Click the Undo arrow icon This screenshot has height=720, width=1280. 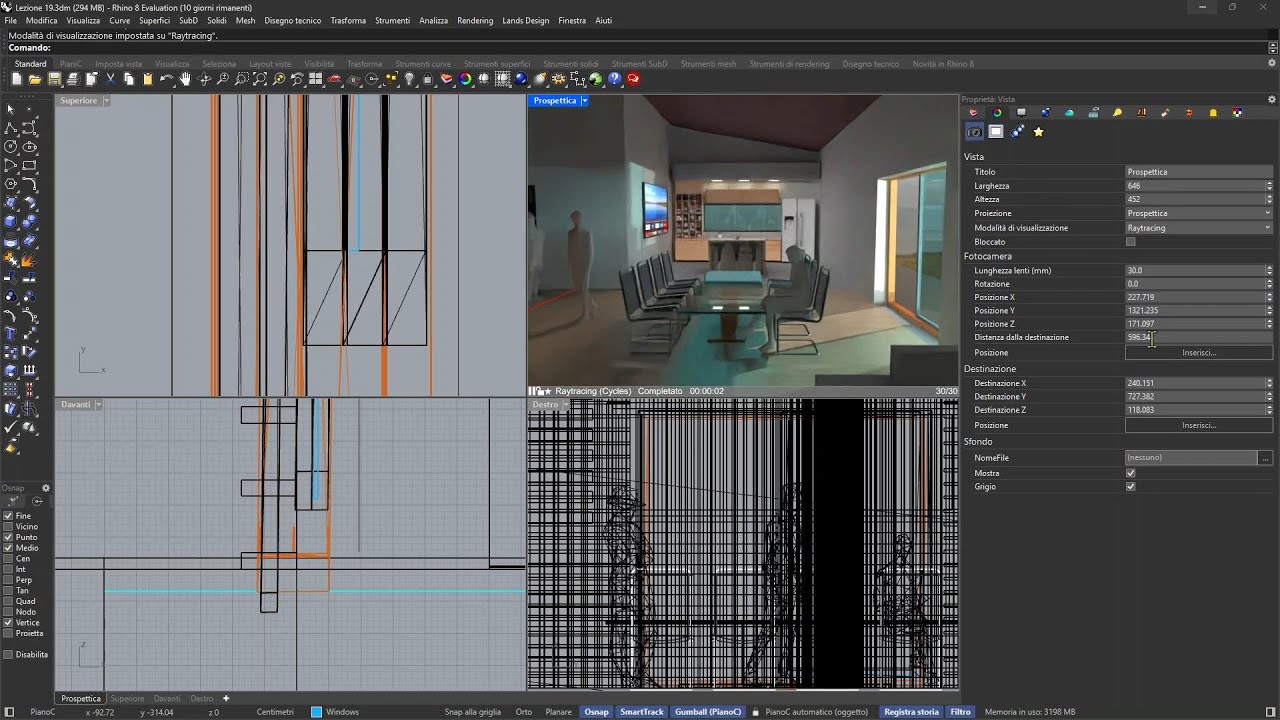point(166,79)
